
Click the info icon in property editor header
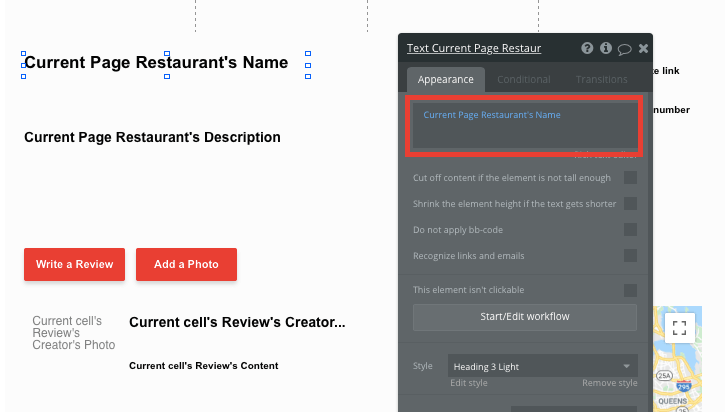pyautogui.click(x=605, y=48)
